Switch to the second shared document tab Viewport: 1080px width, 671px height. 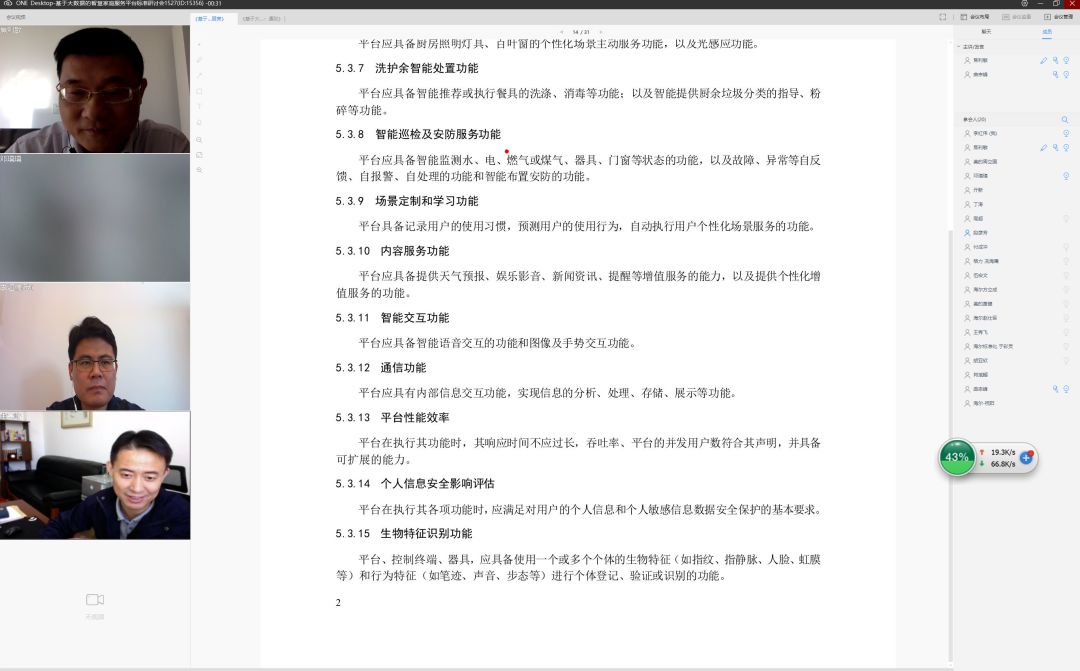[x=262, y=18]
